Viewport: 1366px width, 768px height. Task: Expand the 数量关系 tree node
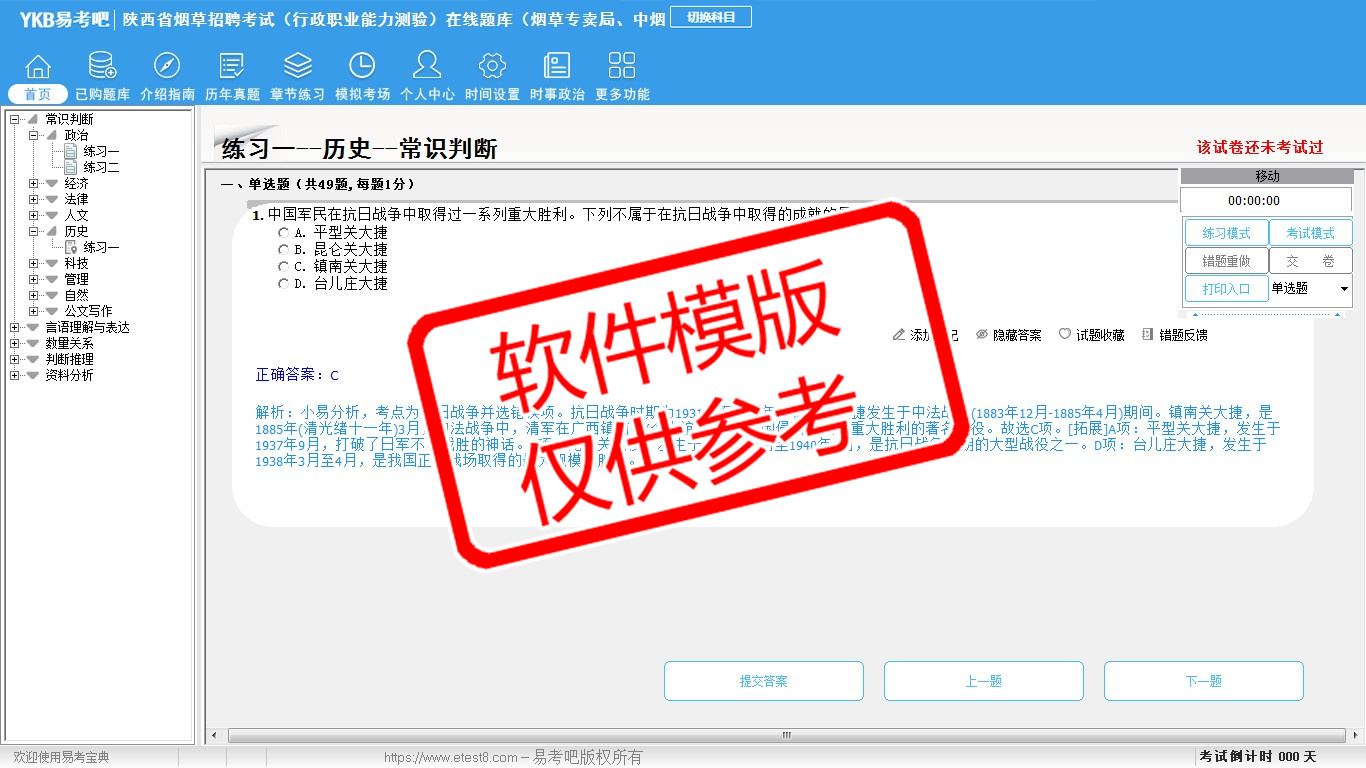[14, 343]
